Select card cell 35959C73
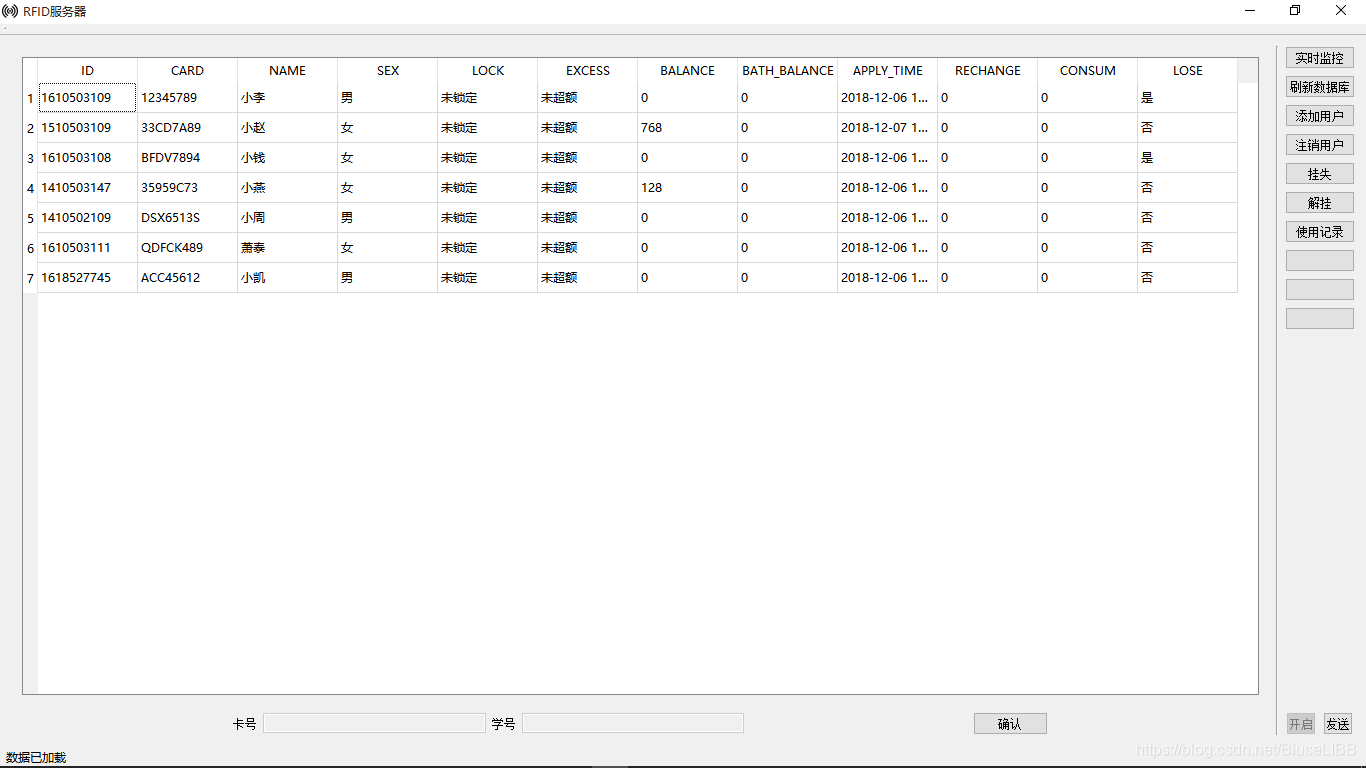Viewport: 1366px width, 768px height. (x=188, y=188)
